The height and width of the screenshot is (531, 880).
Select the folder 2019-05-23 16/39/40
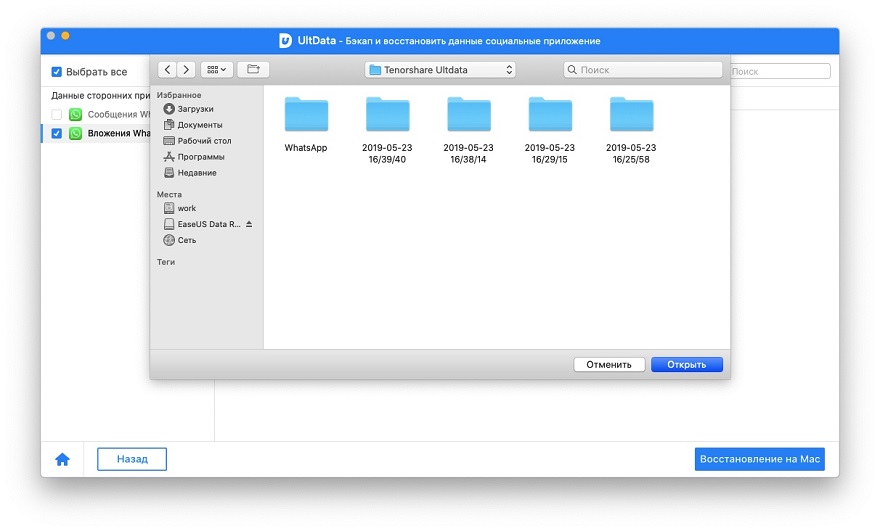(387, 130)
